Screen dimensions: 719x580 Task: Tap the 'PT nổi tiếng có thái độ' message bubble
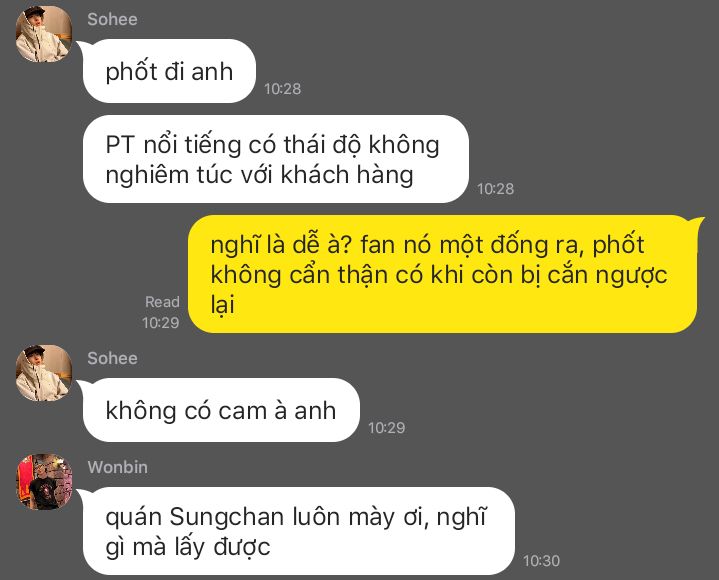tap(276, 159)
